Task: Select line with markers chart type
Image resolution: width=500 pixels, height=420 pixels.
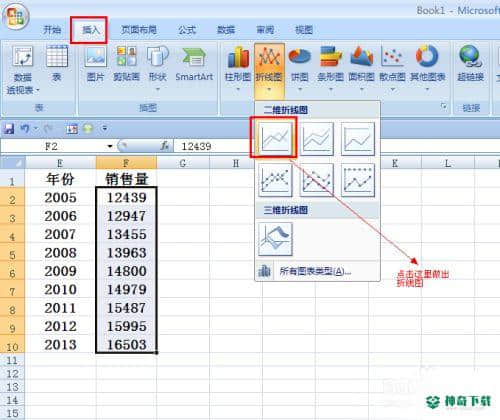Action: (x=275, y=180)
